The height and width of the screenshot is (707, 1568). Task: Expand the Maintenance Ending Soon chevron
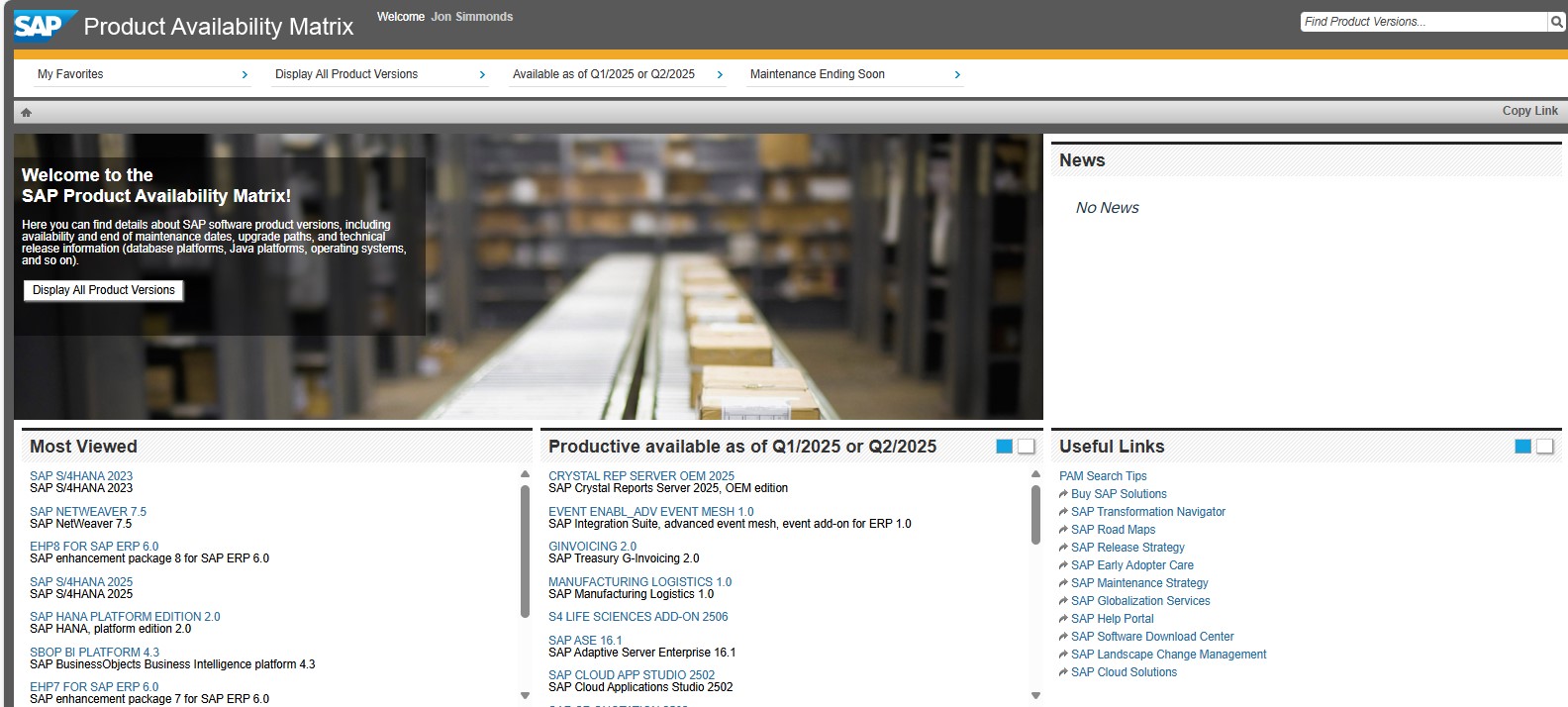tap(957, 74)
